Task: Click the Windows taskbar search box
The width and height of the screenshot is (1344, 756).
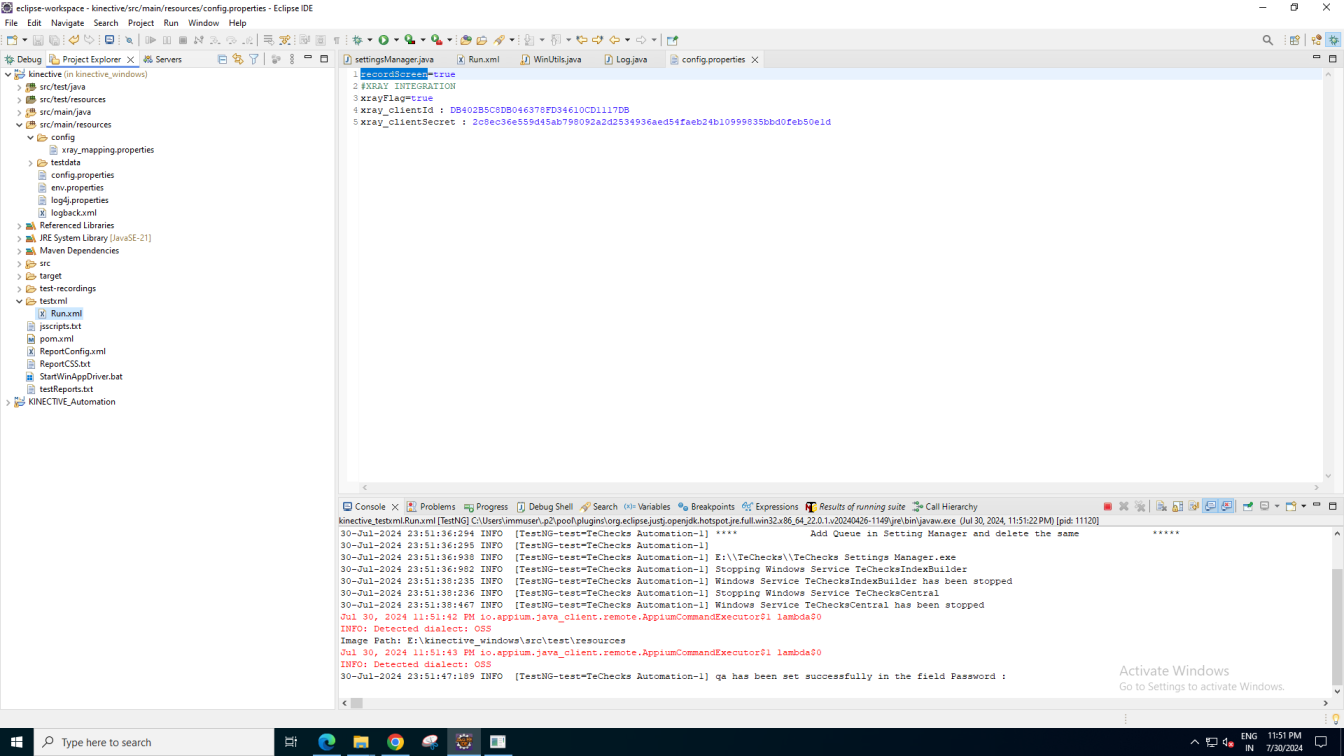Action: click(154, 742)
